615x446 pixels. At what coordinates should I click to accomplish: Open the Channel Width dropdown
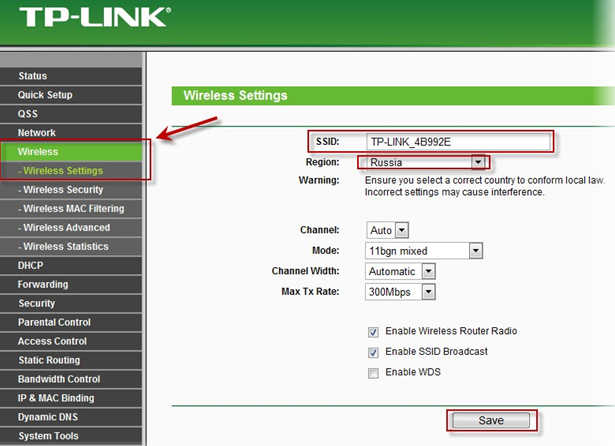coord(400,271)
